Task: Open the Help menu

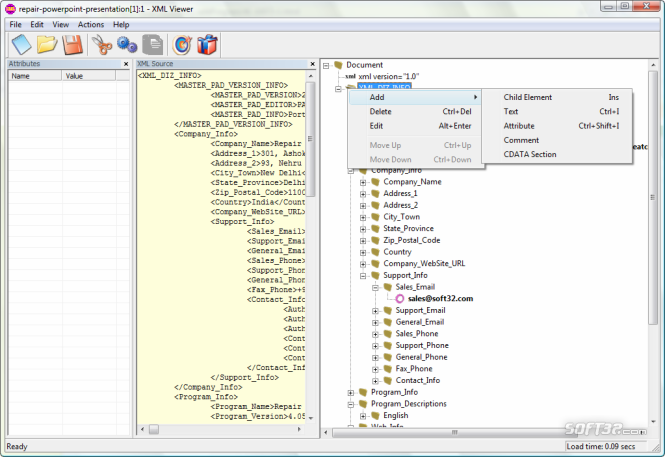Action: (121, 25)
